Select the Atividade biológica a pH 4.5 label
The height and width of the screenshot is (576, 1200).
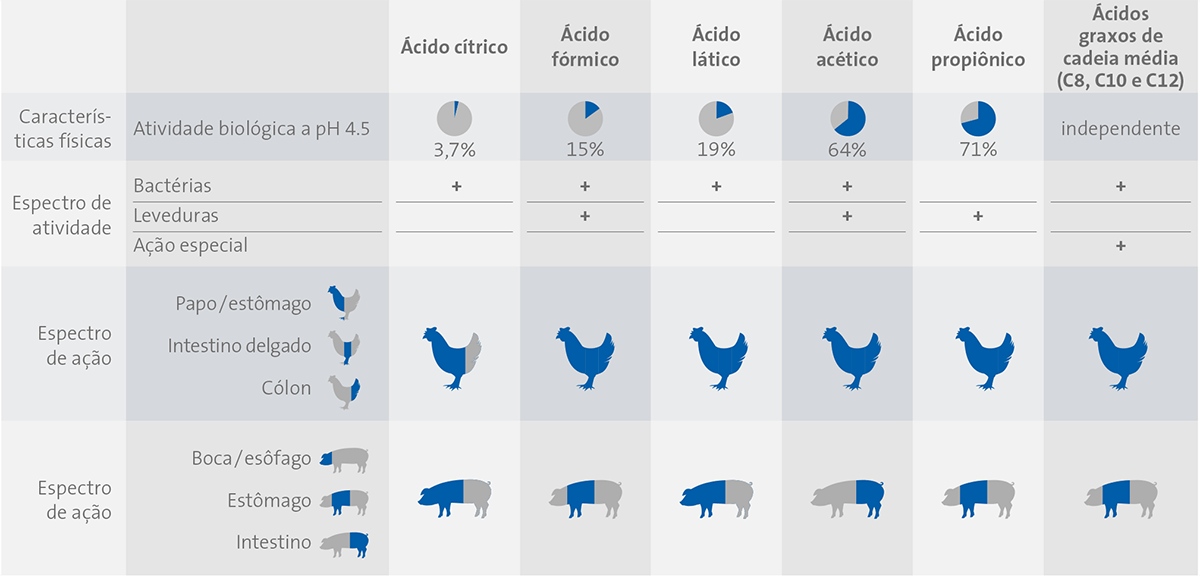pos(249,127)
